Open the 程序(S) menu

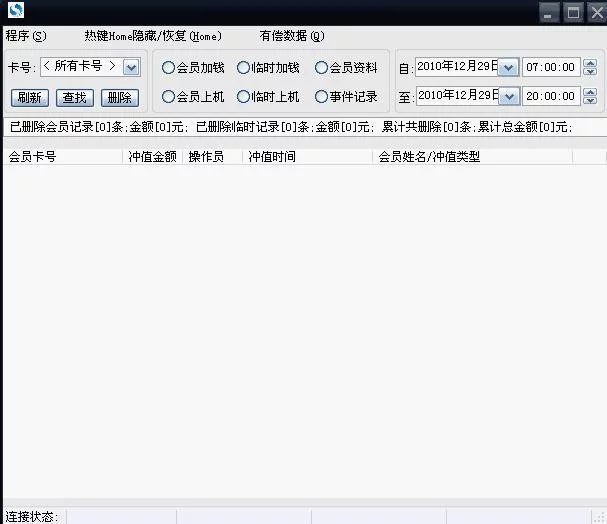pos(26,36)
